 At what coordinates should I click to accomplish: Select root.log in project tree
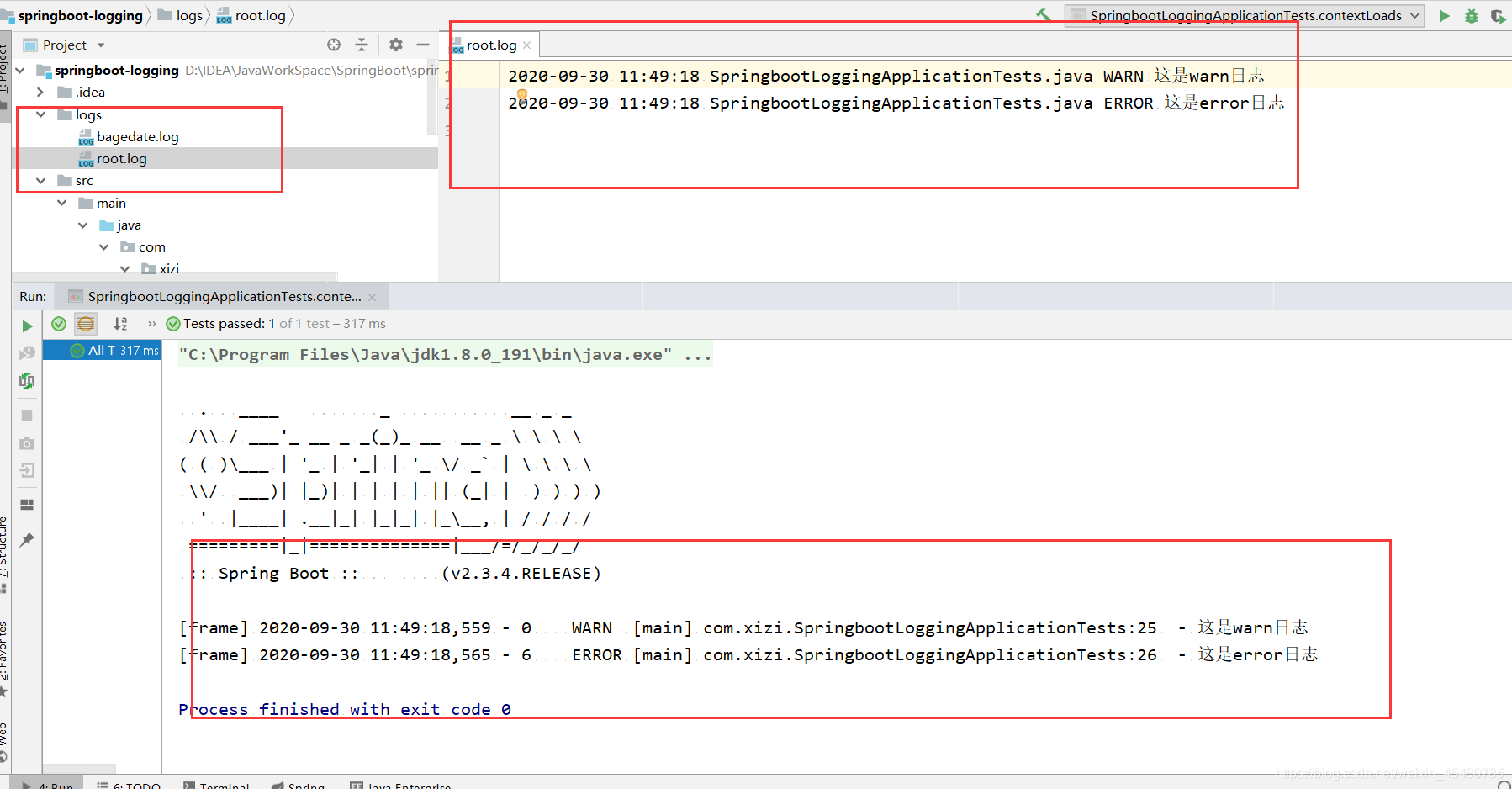click(x=121, y=158)
